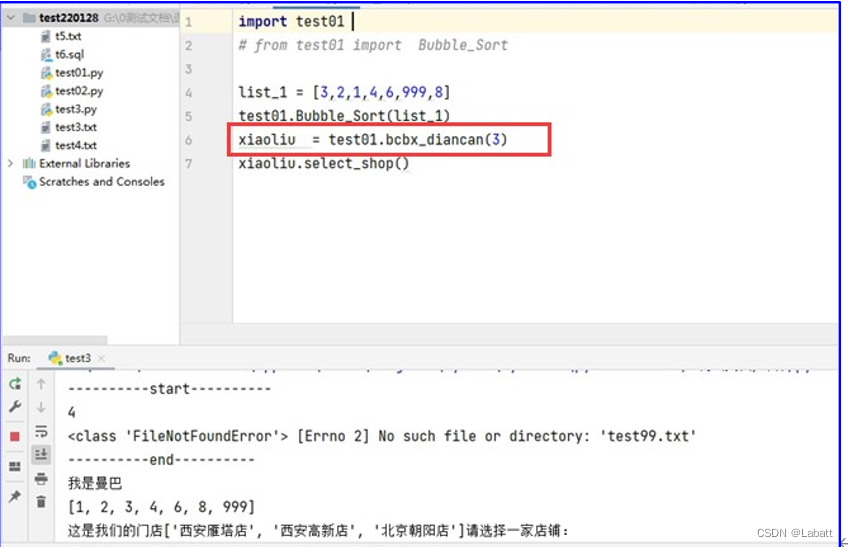Click test01.py Python file icon
Image resolution: width=848 pixels, height=547 pixels.
[x=47, y=73]
